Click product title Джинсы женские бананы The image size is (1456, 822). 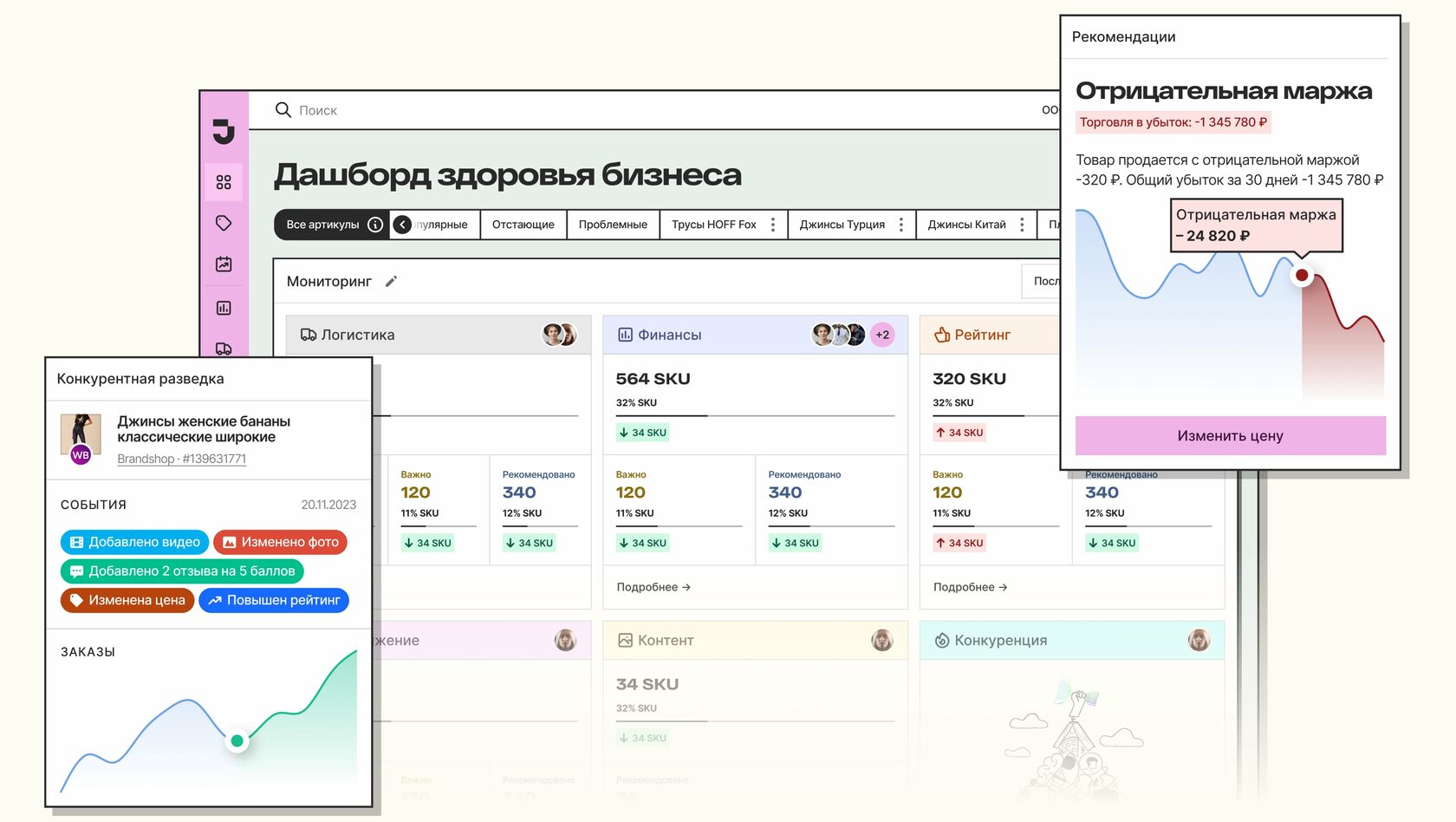(x=204, y=429)
